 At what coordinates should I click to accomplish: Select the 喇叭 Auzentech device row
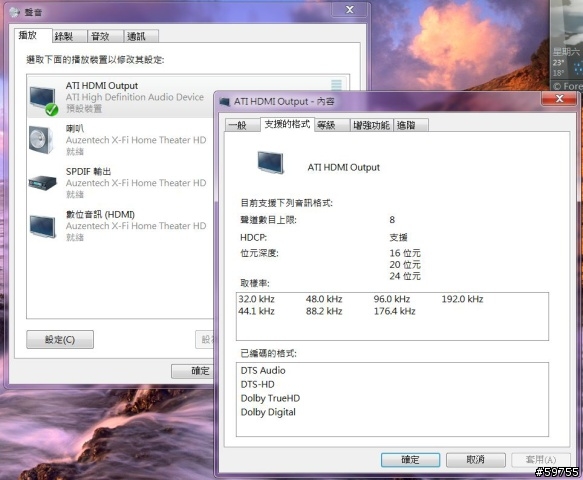121,140
